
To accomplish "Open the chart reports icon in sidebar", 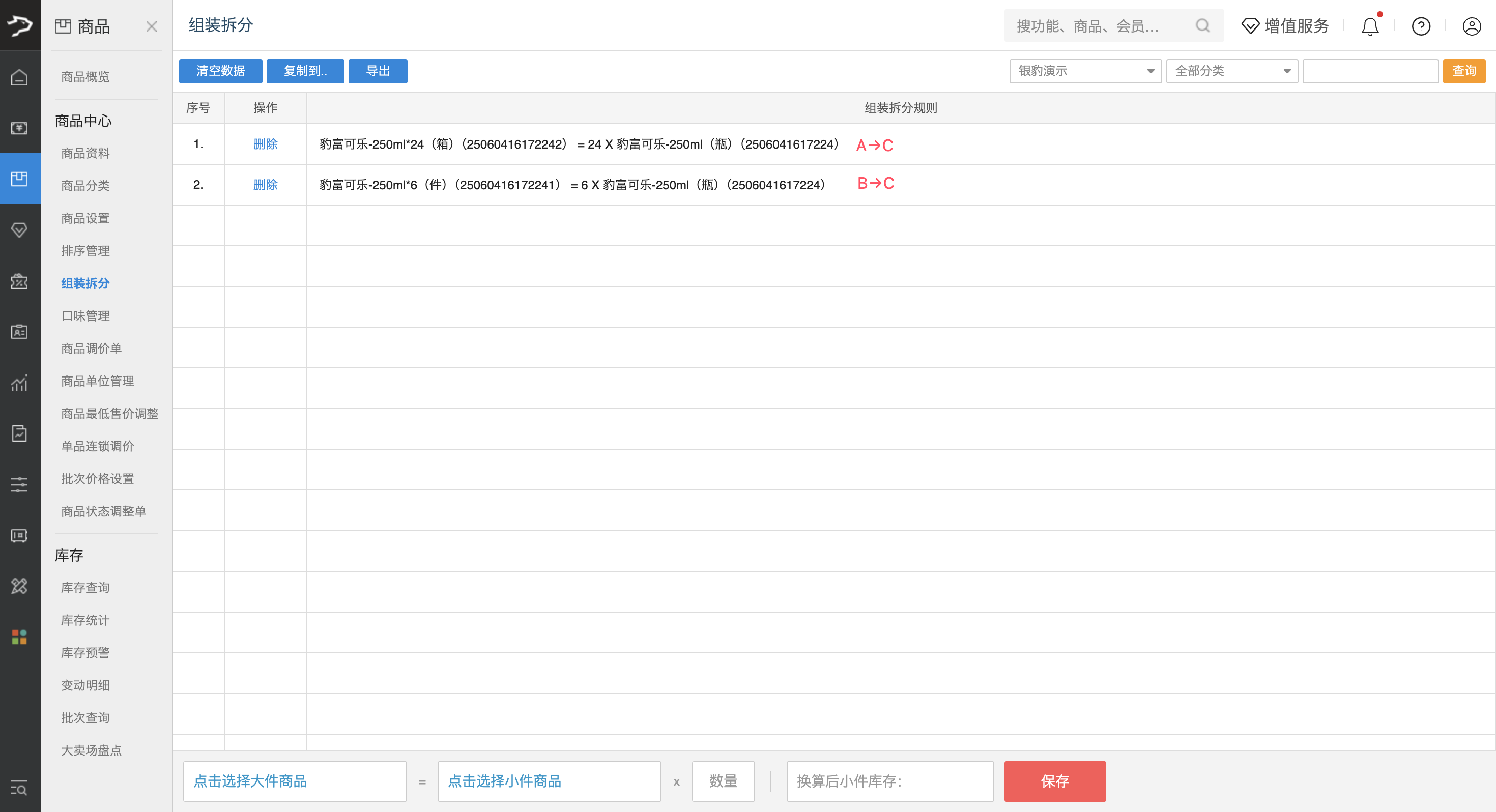I will [x=20, y=382].
